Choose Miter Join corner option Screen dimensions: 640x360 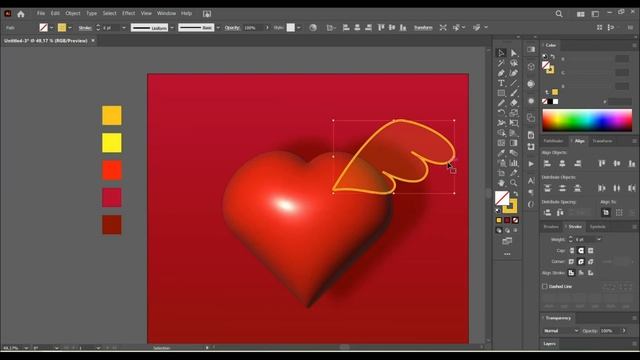pos(571,262)
